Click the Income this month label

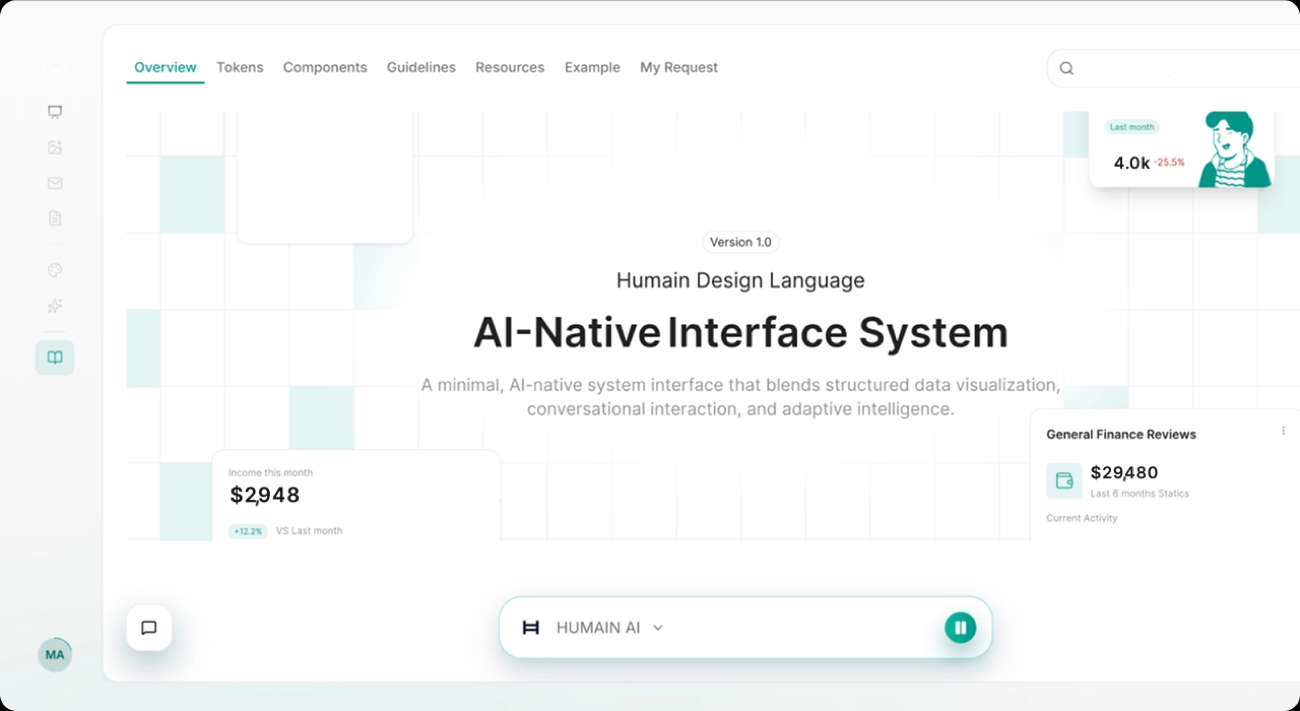(270, 472)
